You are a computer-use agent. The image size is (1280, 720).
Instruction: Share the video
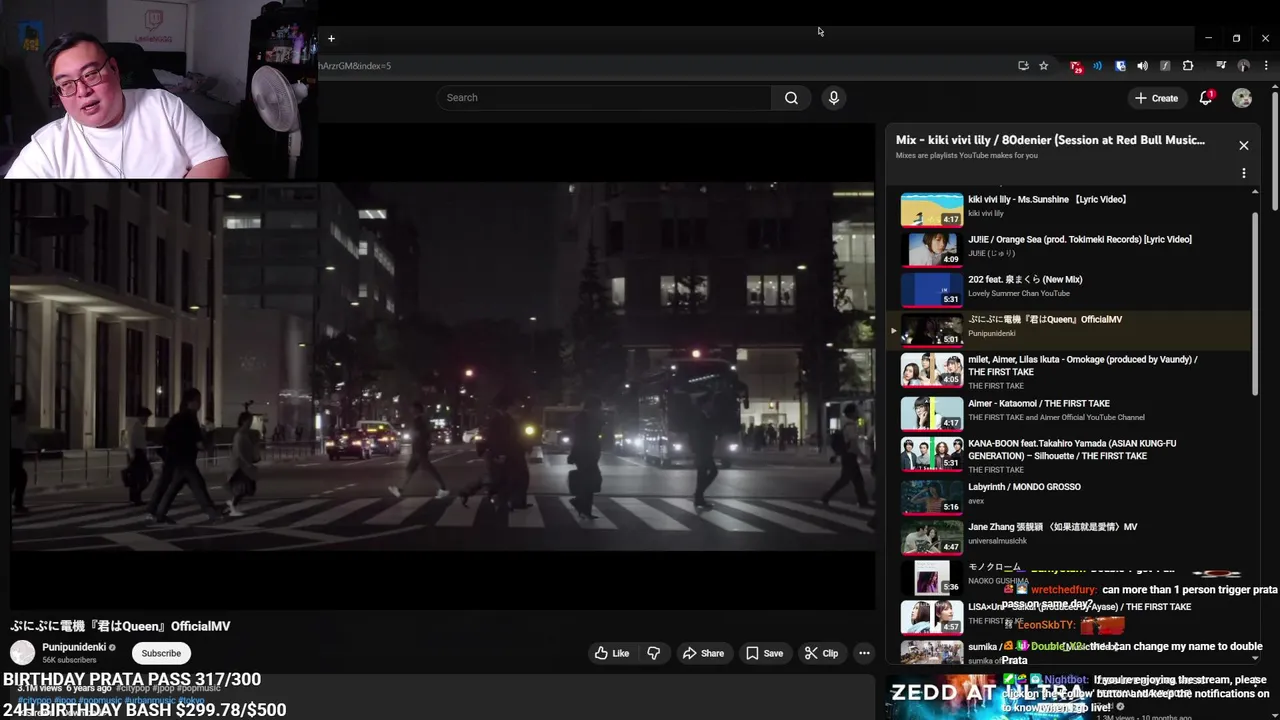pos(703,653)
